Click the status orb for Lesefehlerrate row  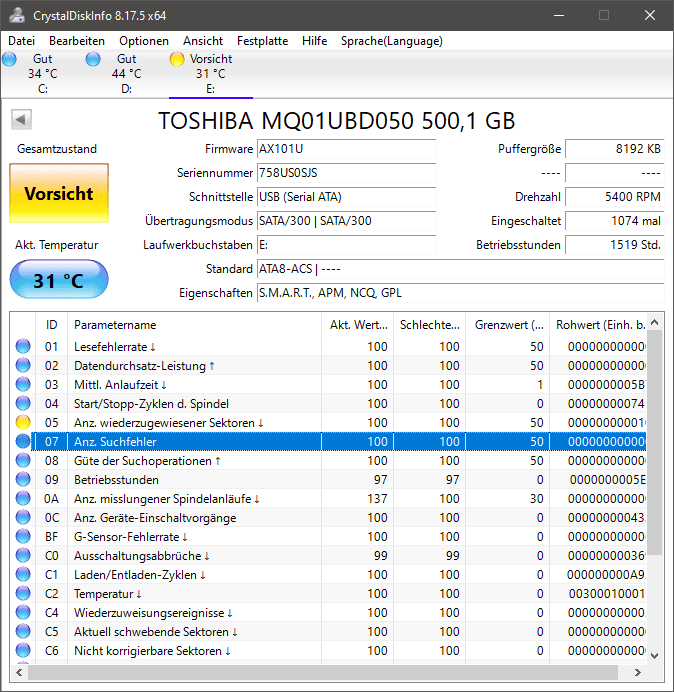pyautogui.click(x=23, y=346)
